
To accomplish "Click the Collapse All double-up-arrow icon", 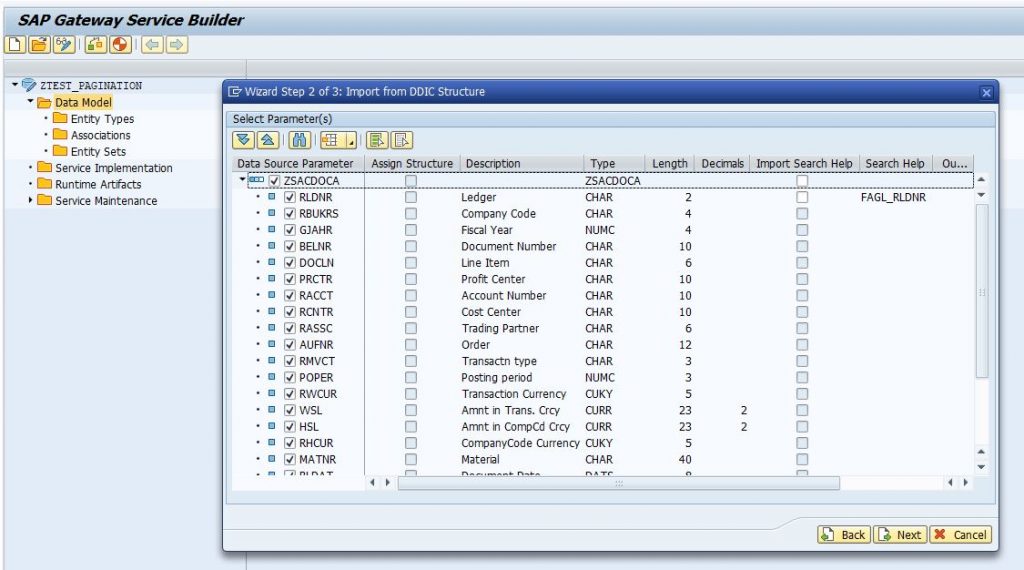I will coord(268,140).
